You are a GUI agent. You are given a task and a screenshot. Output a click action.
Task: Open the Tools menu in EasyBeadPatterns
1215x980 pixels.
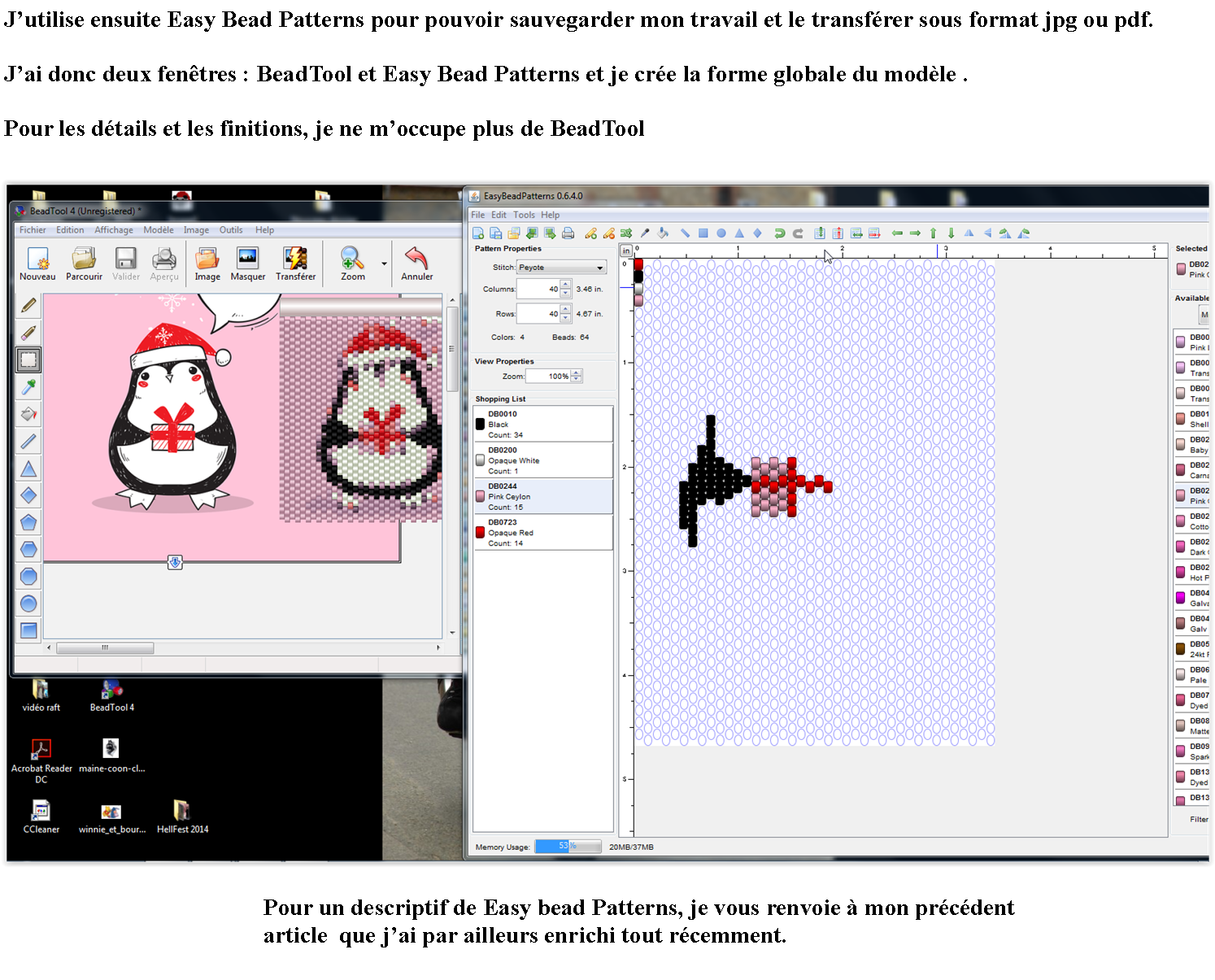pos(524,215)
